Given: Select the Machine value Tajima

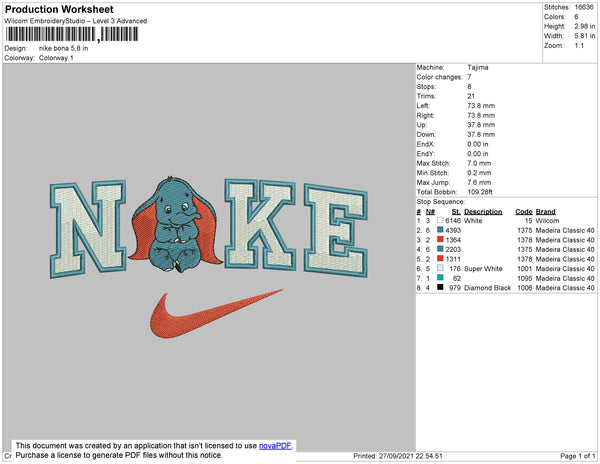Looking at the screenshot, I should pos(478,67).
